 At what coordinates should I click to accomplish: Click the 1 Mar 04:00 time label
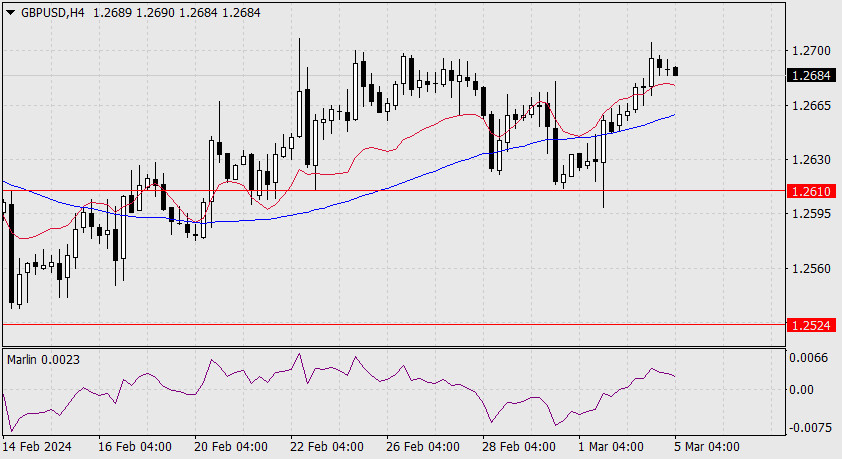[x=611, y=447]
